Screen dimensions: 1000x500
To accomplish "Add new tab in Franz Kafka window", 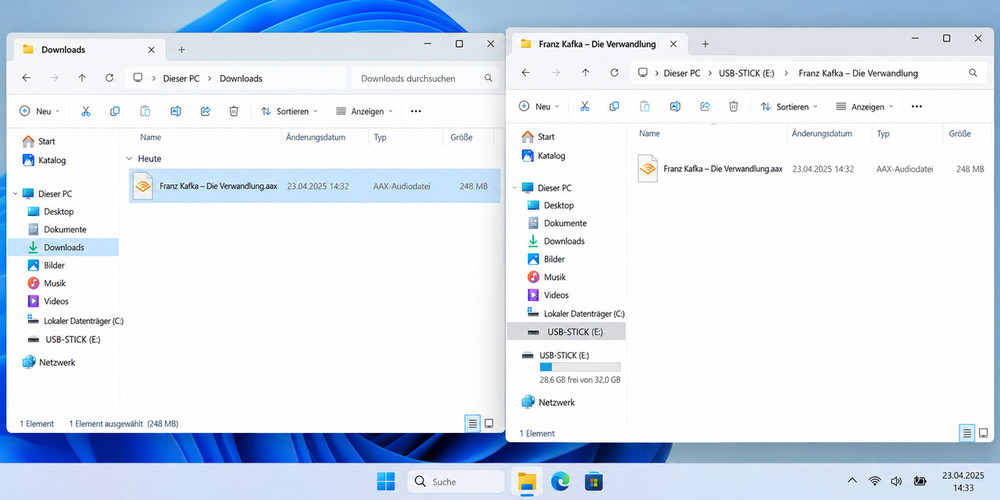I will point(705,44).
